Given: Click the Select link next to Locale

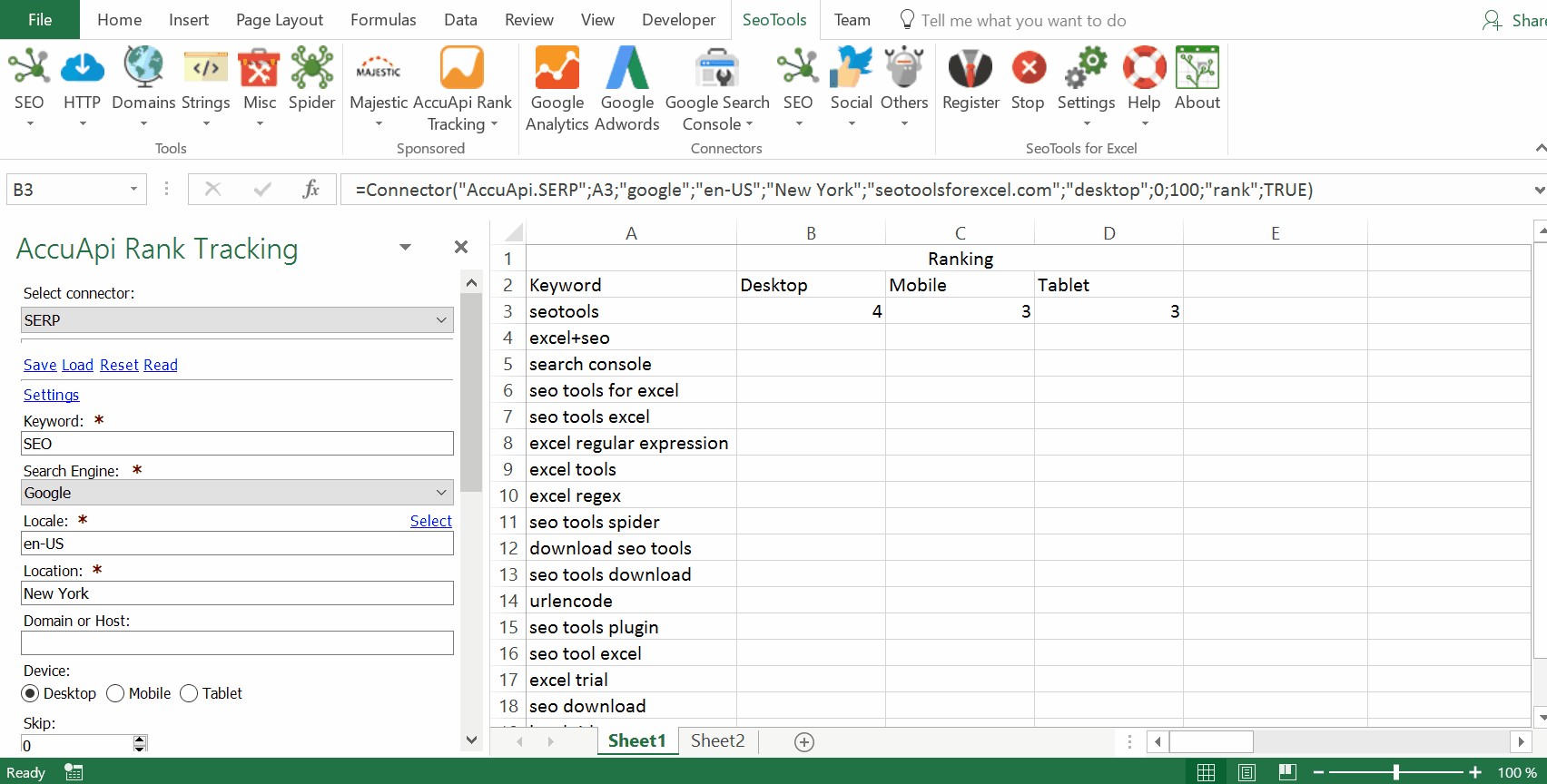Looking at the screenshot, I should (x=430, y=521).
